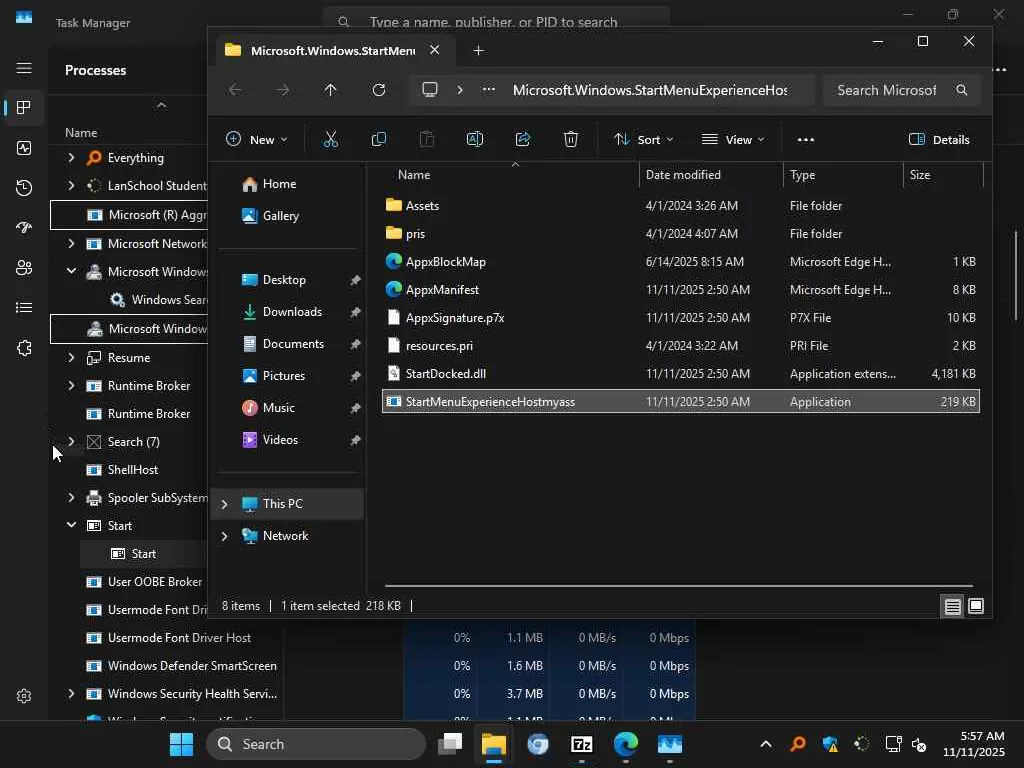This screenshot has width=1024, height=768.
Task: Click the Copy icon in Explorer toolbar
Action: click(x=379, y=140)
